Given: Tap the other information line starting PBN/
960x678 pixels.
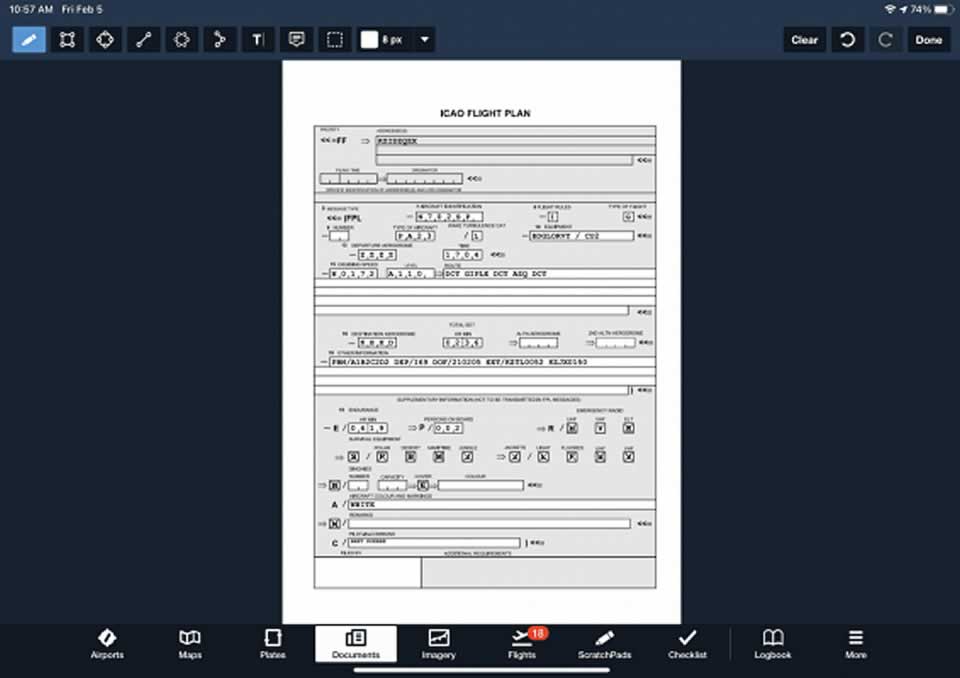Looking at the screenshot, I should pos(459,362).
